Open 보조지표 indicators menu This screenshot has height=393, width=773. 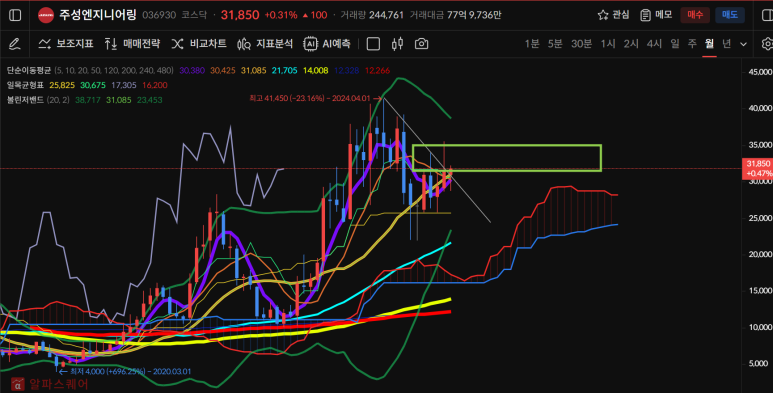[66, 44]
